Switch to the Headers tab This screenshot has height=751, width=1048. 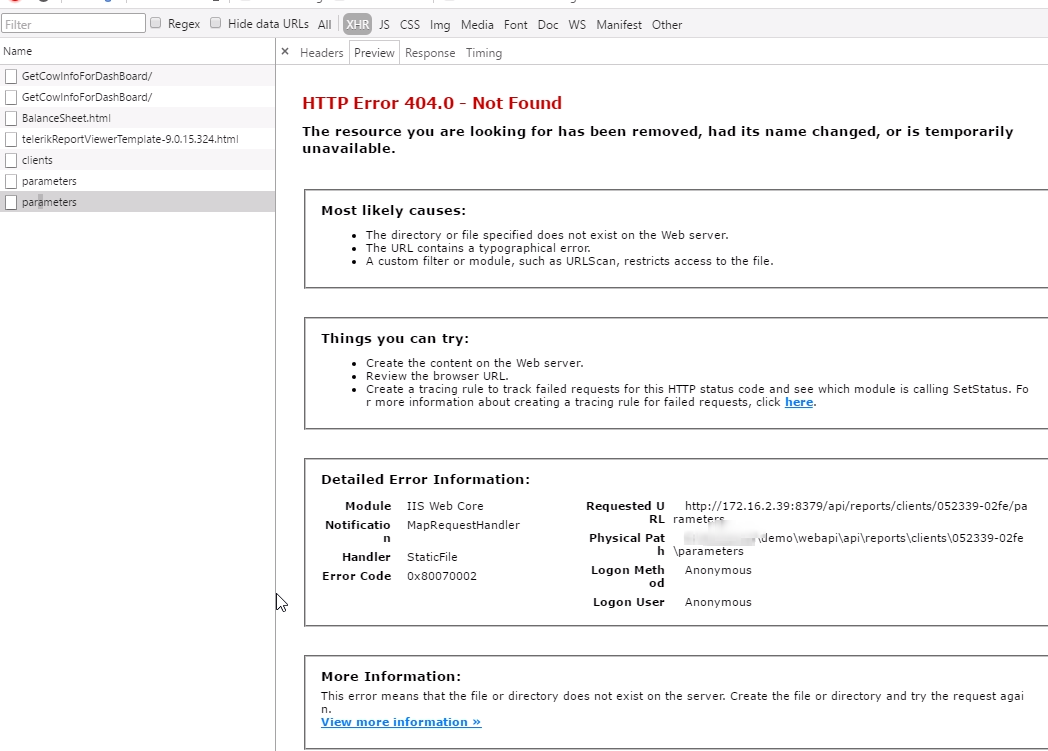tap(321, 53)
